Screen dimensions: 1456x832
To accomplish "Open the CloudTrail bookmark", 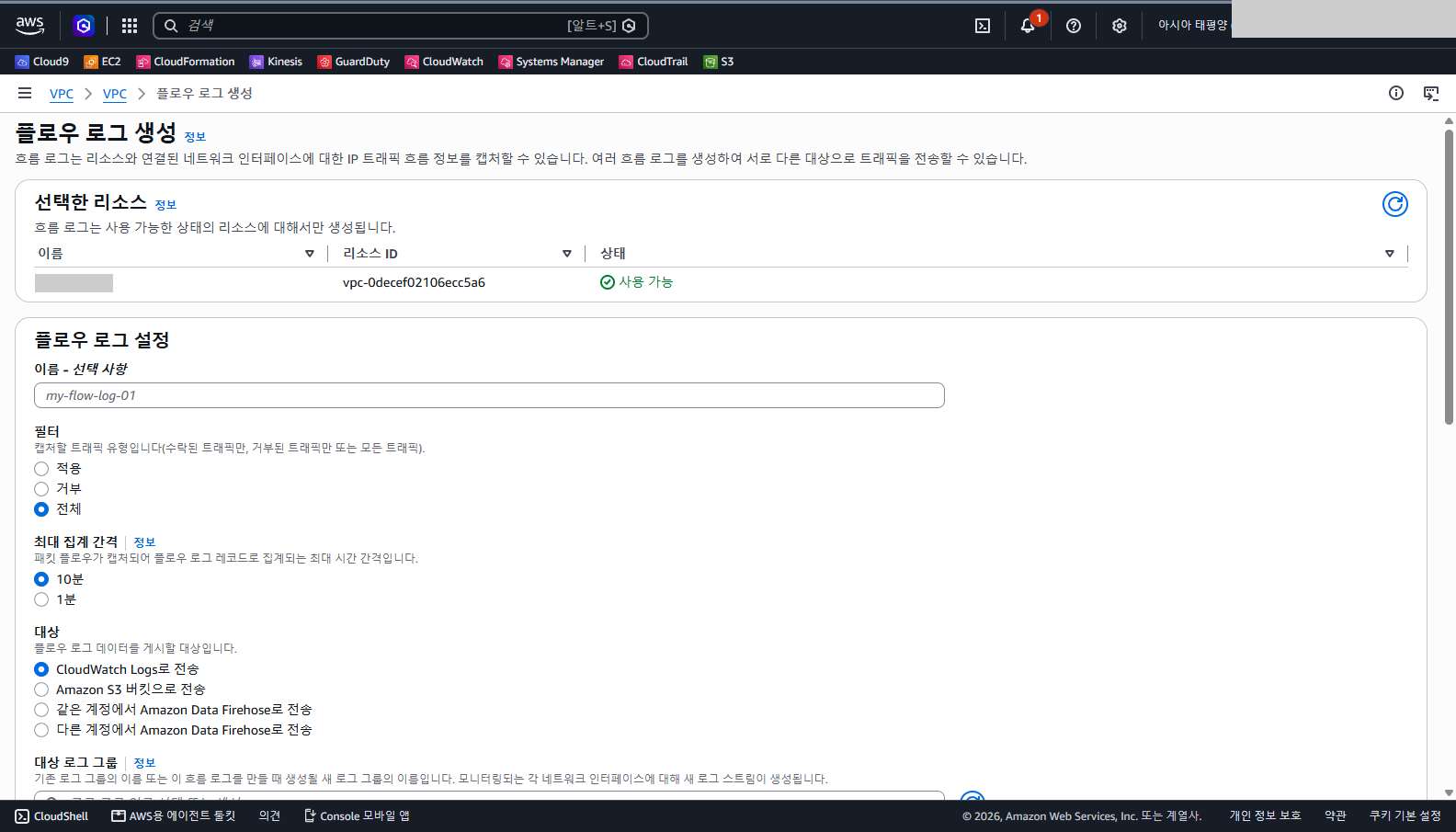I will click(654, 62).
